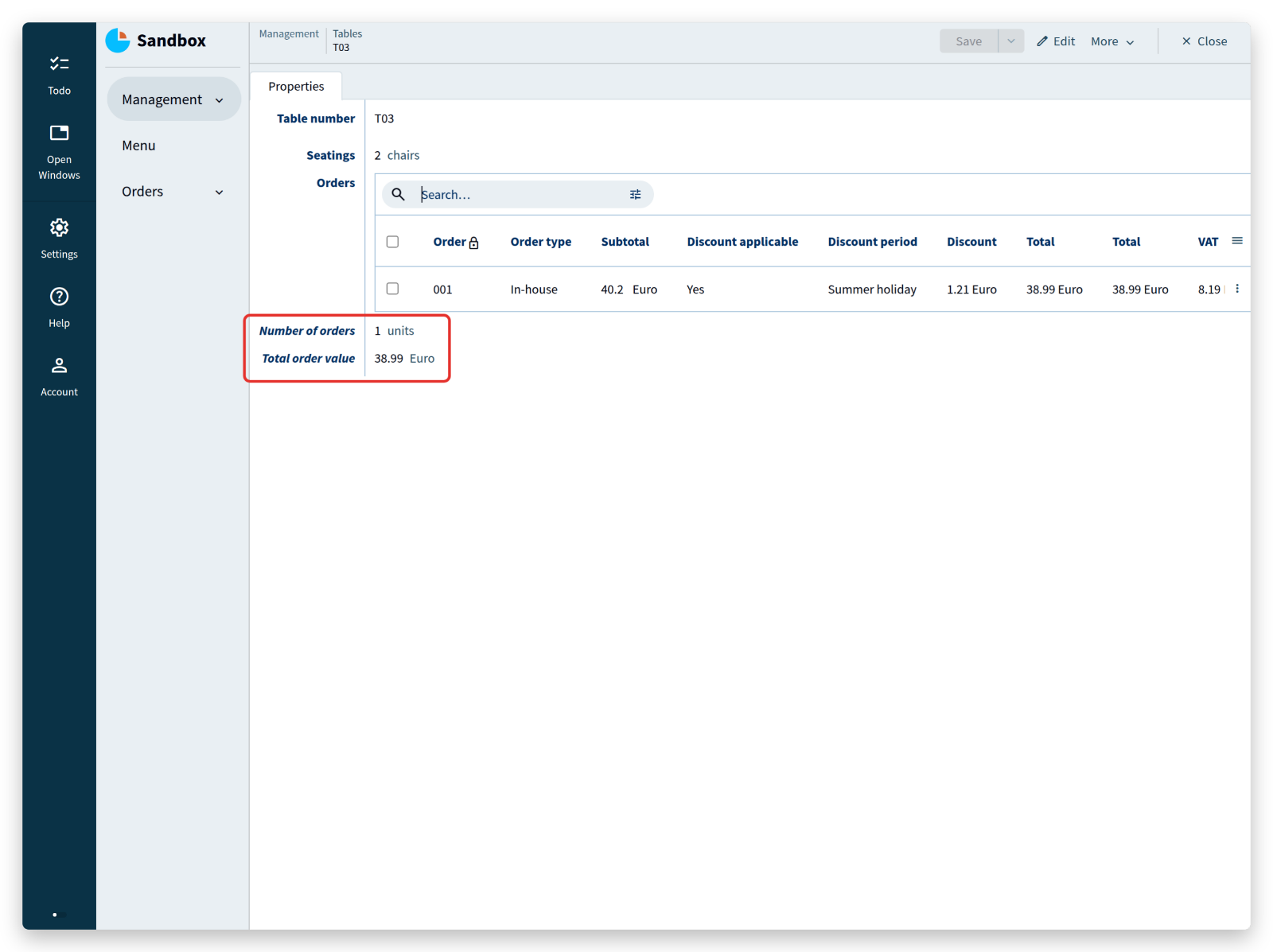This screenshot has width=1273, height=952.
Task: Click the 40.2 Euro subtotal cell
Action: pyautogui.click(x=629, y=289)
